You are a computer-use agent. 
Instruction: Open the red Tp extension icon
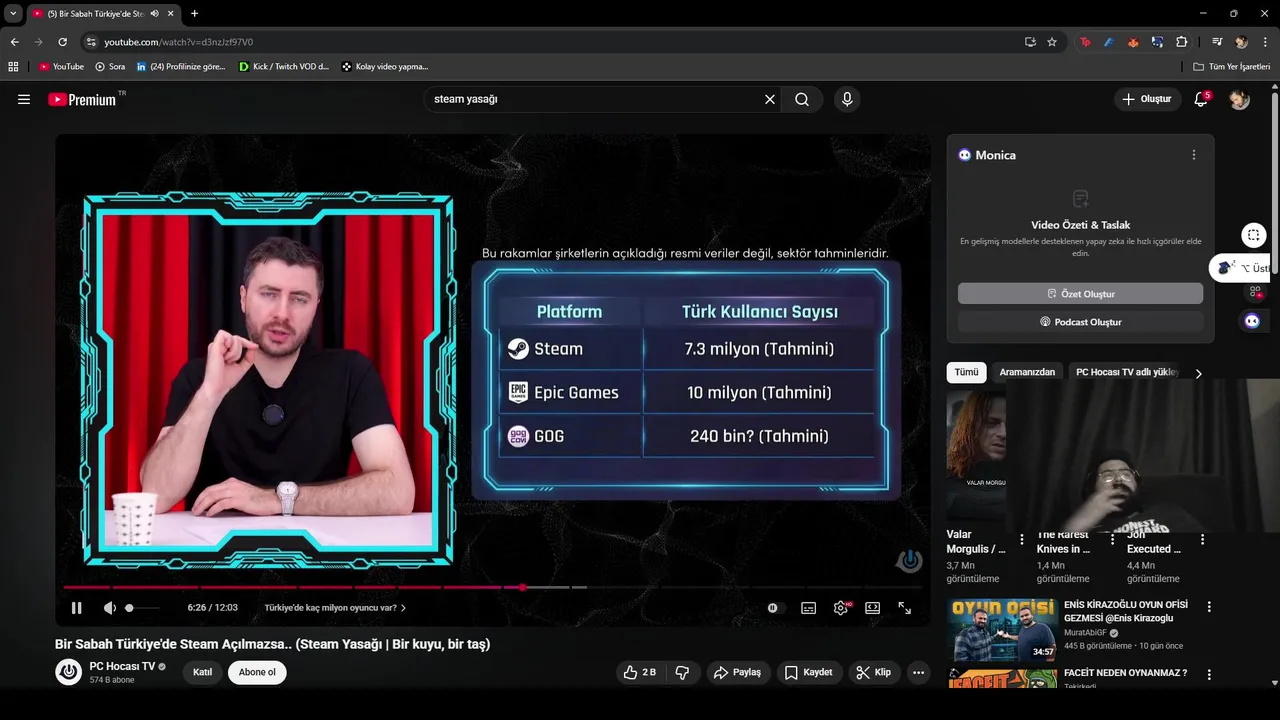(1085, 42)
